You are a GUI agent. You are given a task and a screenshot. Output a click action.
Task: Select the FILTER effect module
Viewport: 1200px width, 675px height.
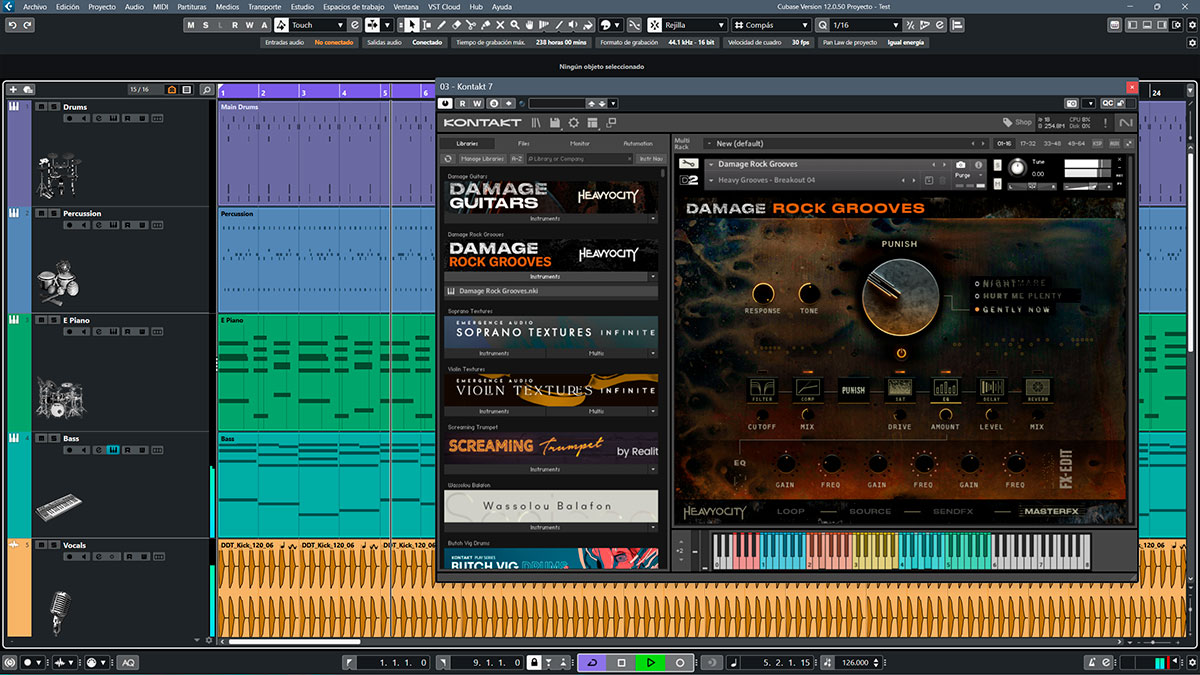point(762,390)
